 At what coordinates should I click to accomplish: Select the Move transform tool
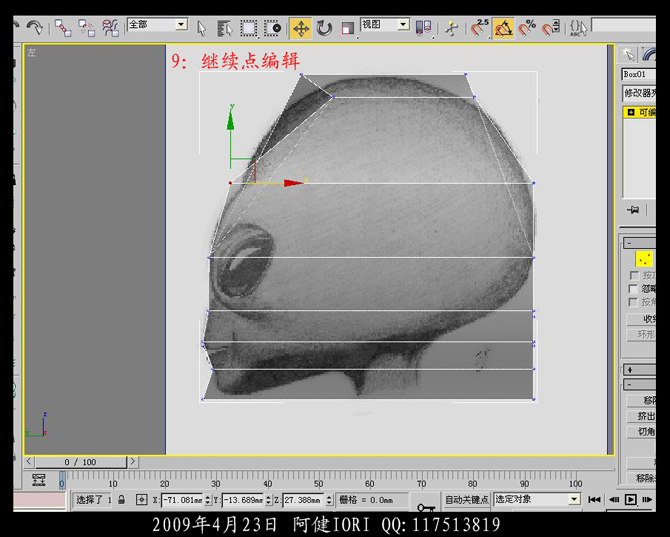click(300, 28)
